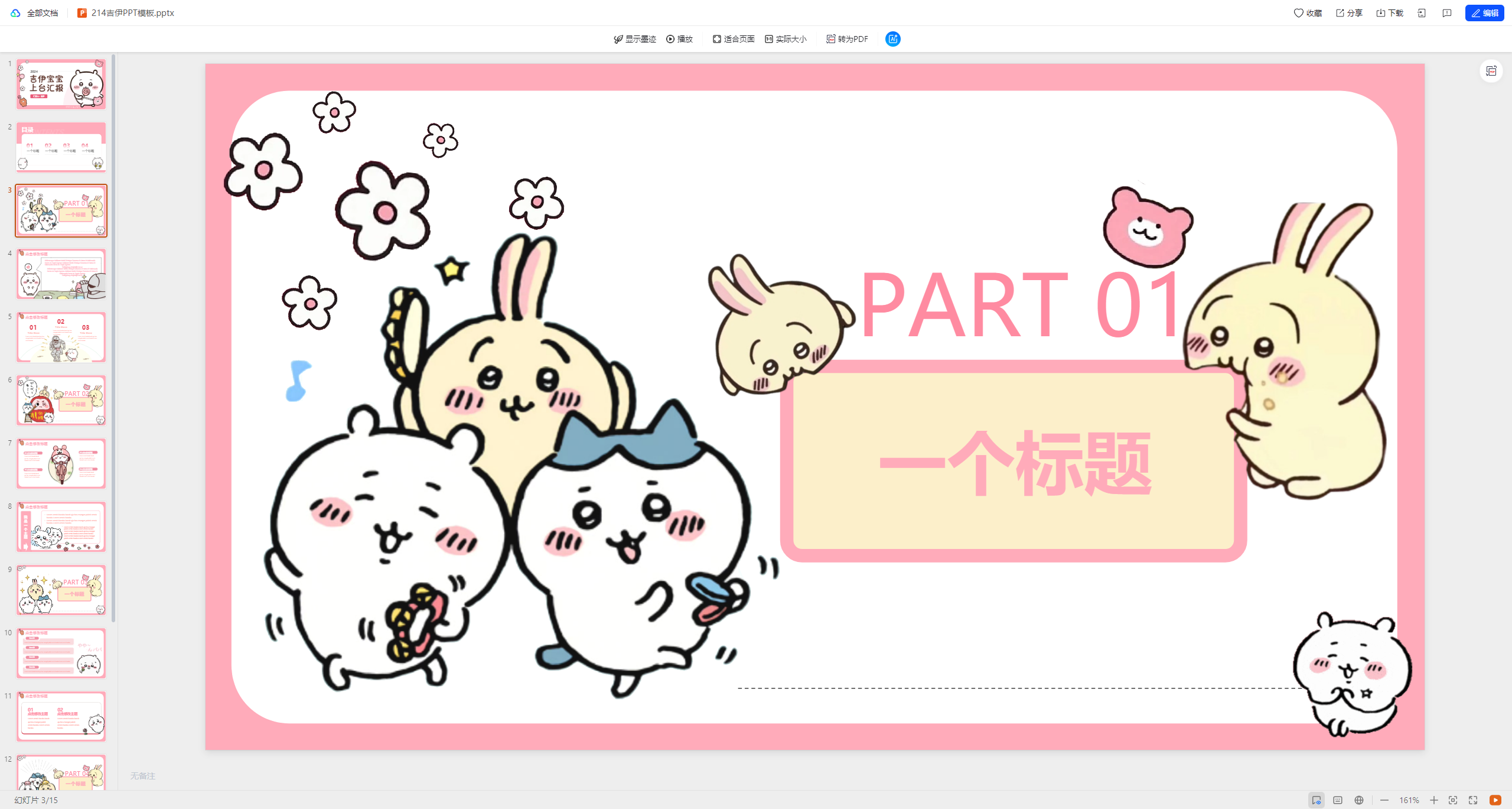The height and width of the screenshot is (809, 1512).
Task: Click the feedback message icon
Action: point(1446,13)
